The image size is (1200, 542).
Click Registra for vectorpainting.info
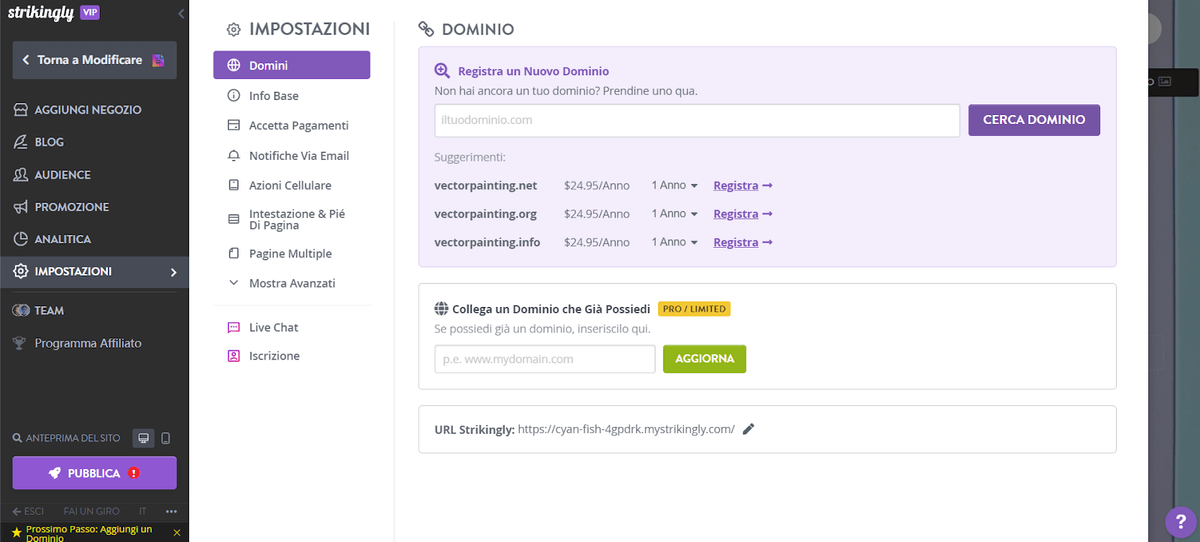coord(743,242)
